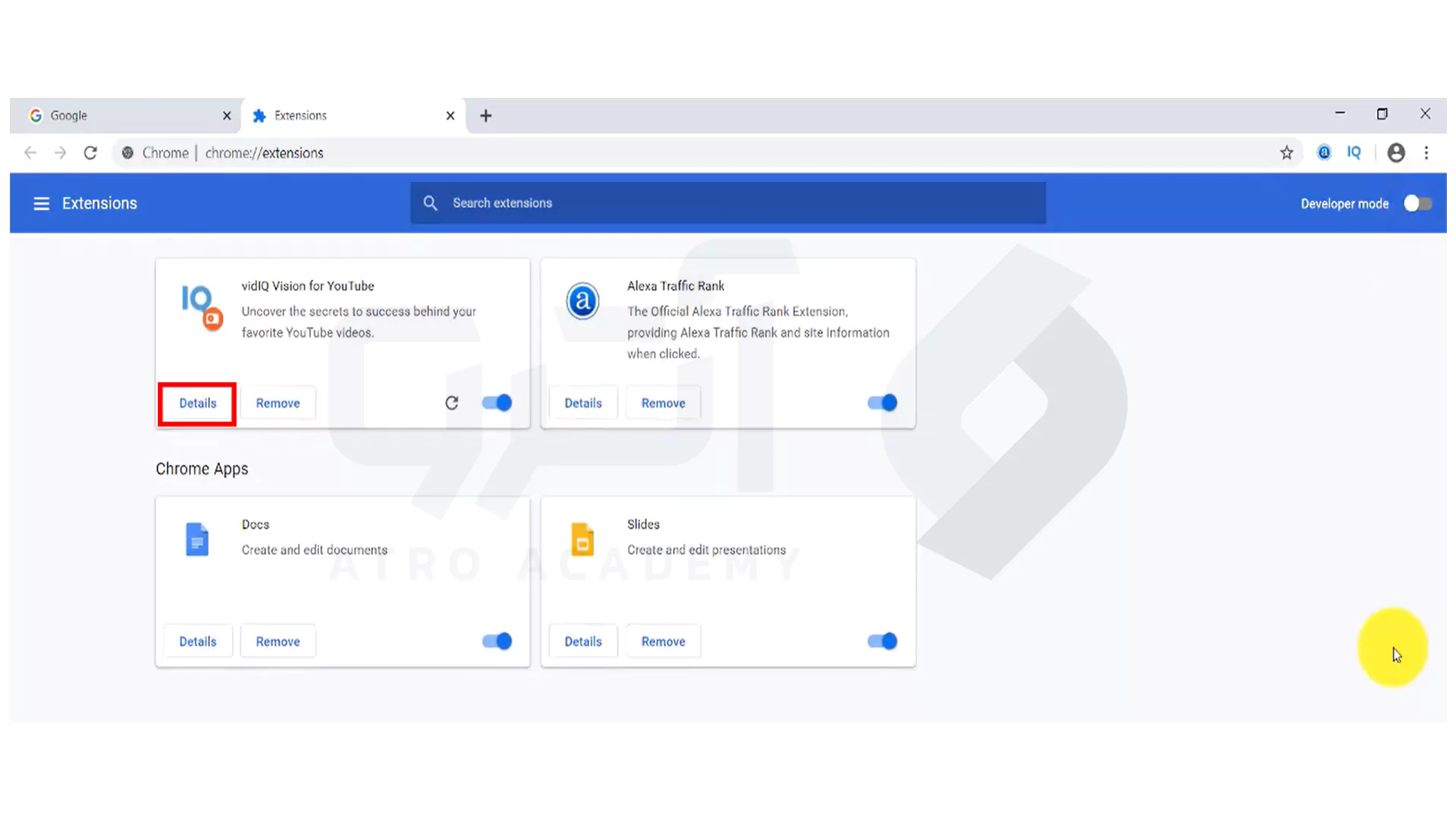The image size is (1456, 819).
Task: Disable the Alexa Traffic Rank toggle
Action: click(883, 403)
